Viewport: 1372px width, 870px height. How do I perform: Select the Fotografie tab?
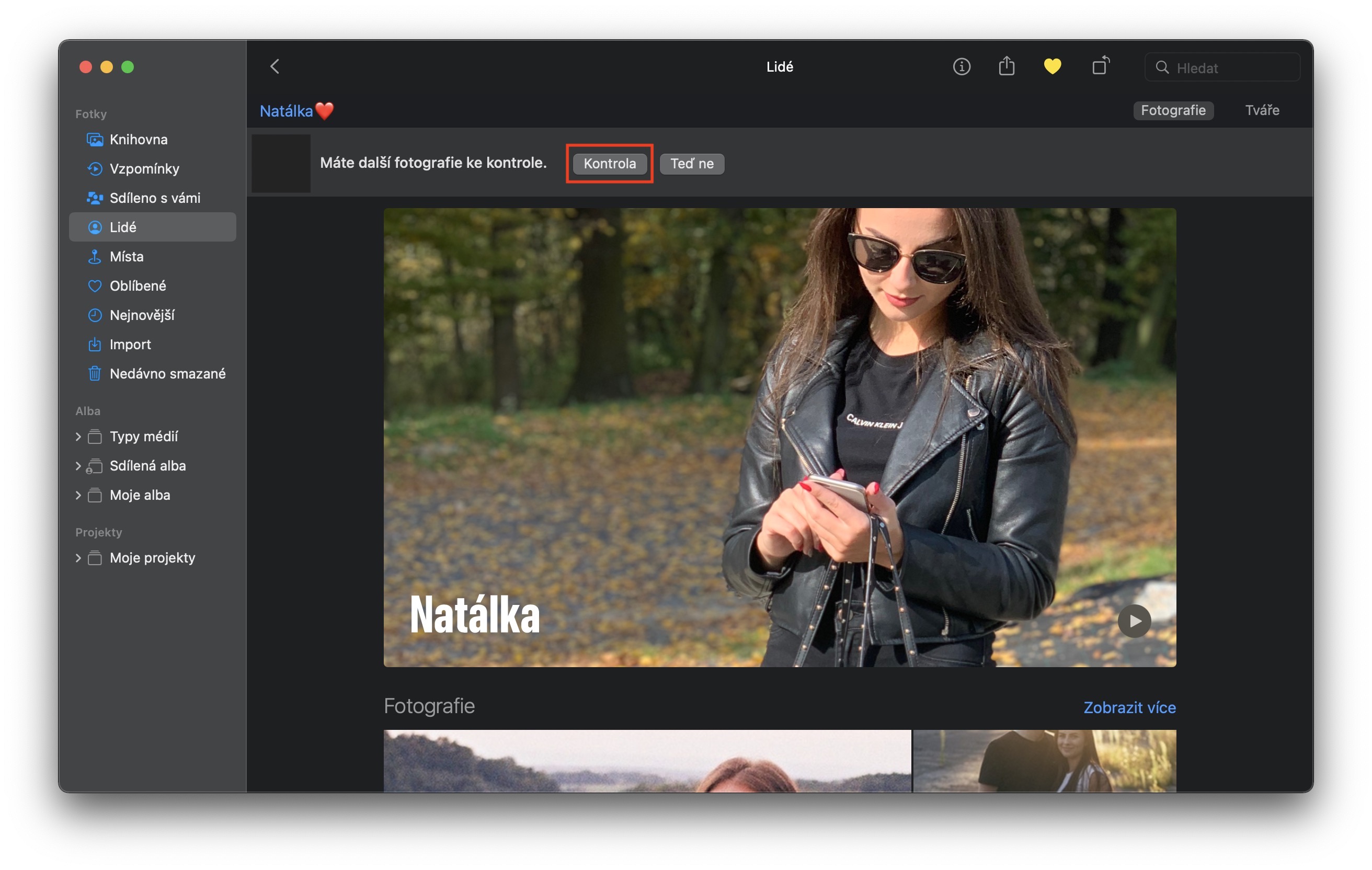click(1173, 110)
